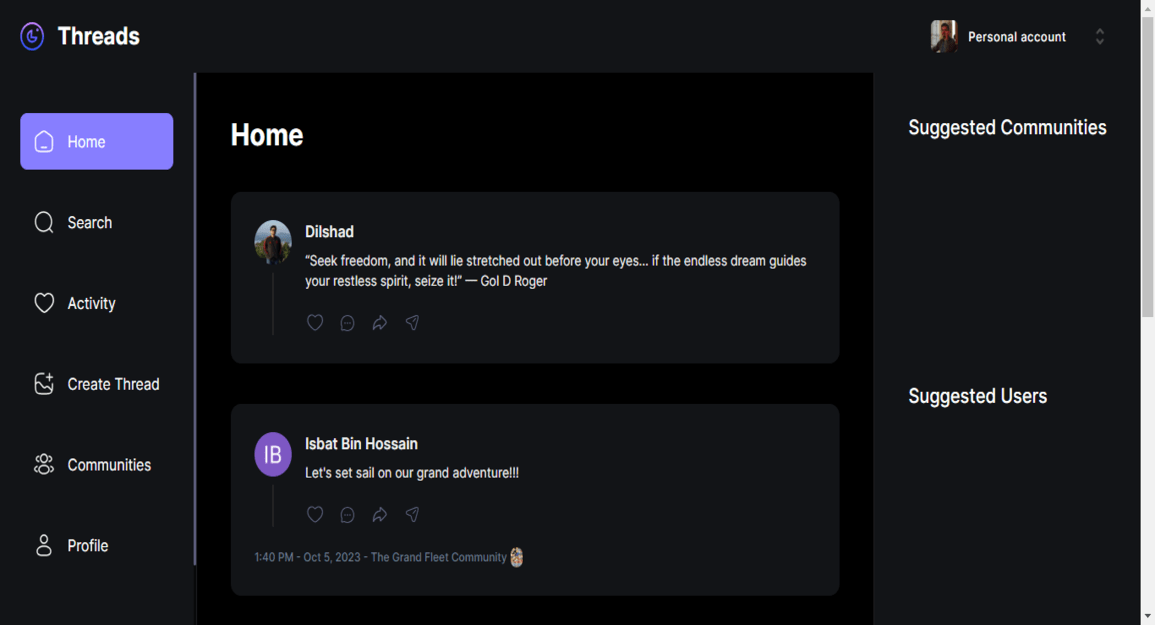This screenshot has width=1155, height=625.
Task: Open the Activity section via the heart icon
Action: [x=44, y=302]
